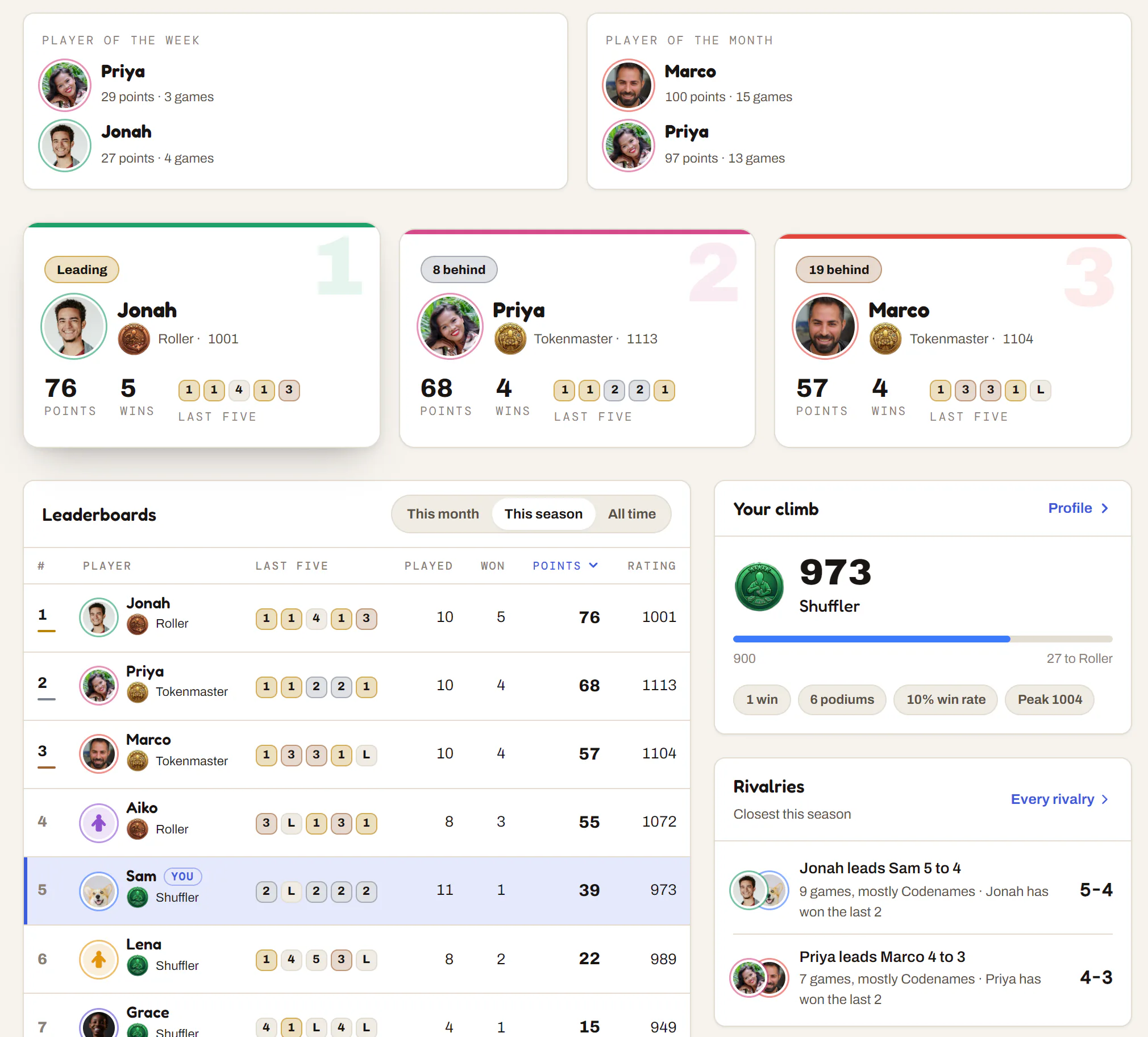The height and width of the screenshot is (1037, 1148).
Task: Sort by the Rating column header
Action: pyautogui.click(x=651, y=566)
